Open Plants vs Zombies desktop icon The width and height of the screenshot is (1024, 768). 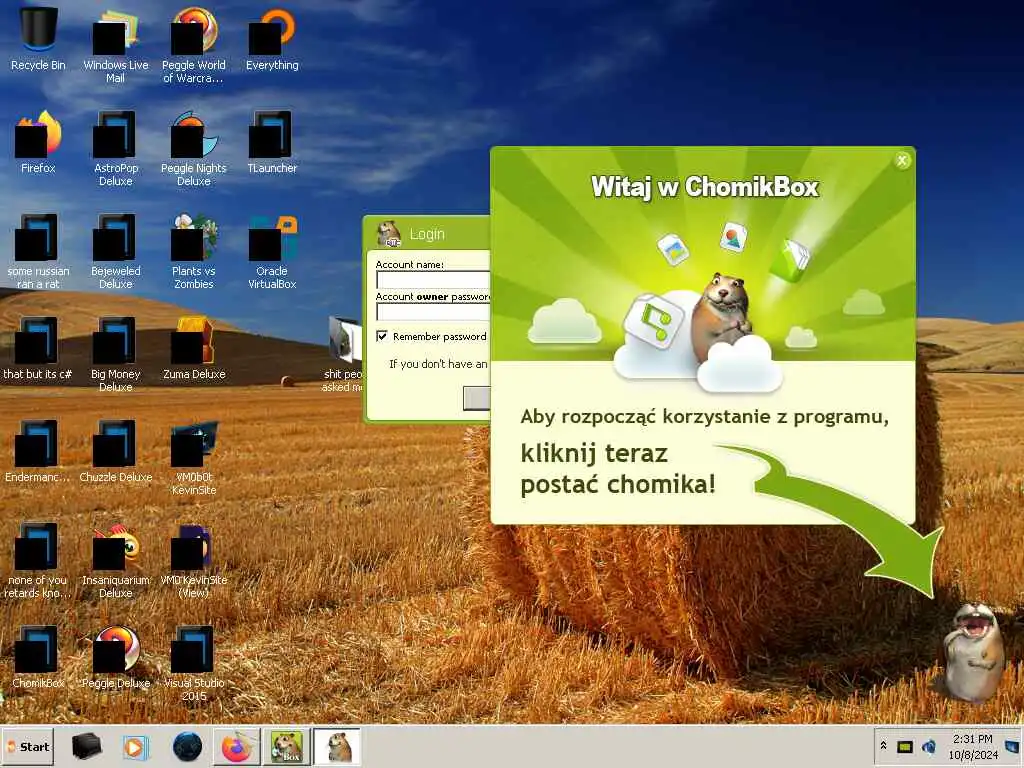coord(193,251)
